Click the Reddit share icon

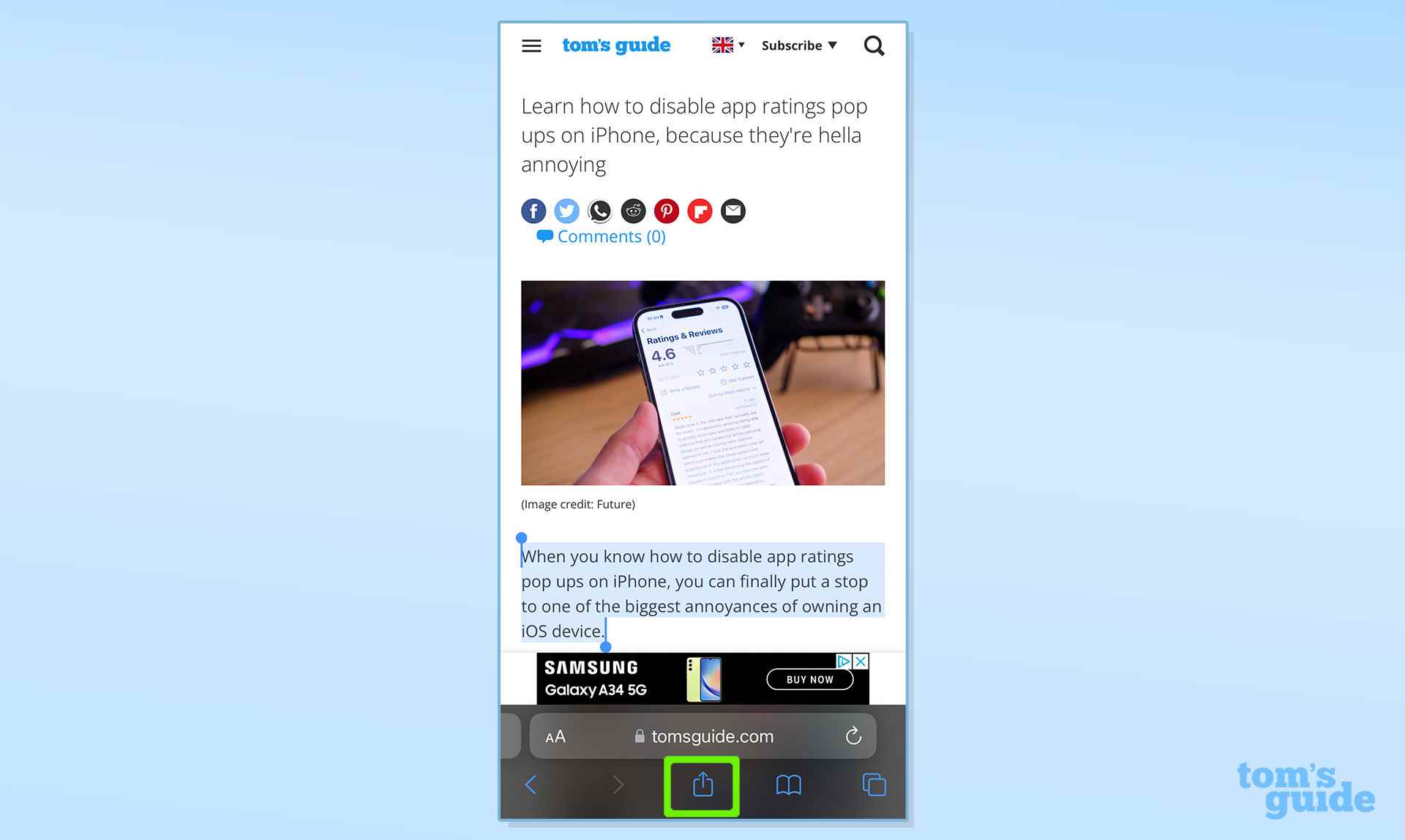tap(633, 210)
